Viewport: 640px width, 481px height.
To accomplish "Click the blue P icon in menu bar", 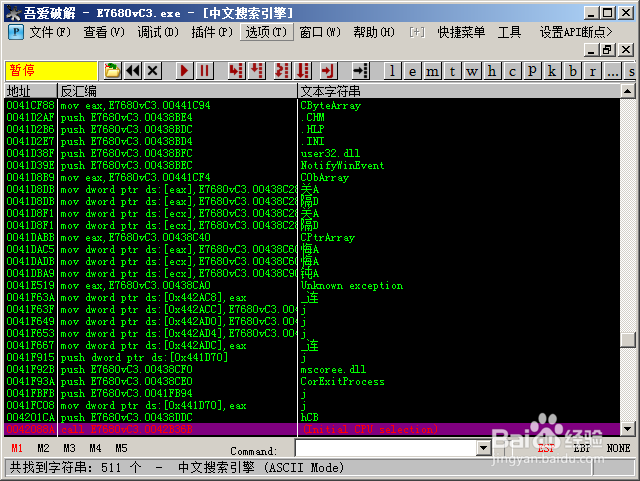I will (16, 32).
